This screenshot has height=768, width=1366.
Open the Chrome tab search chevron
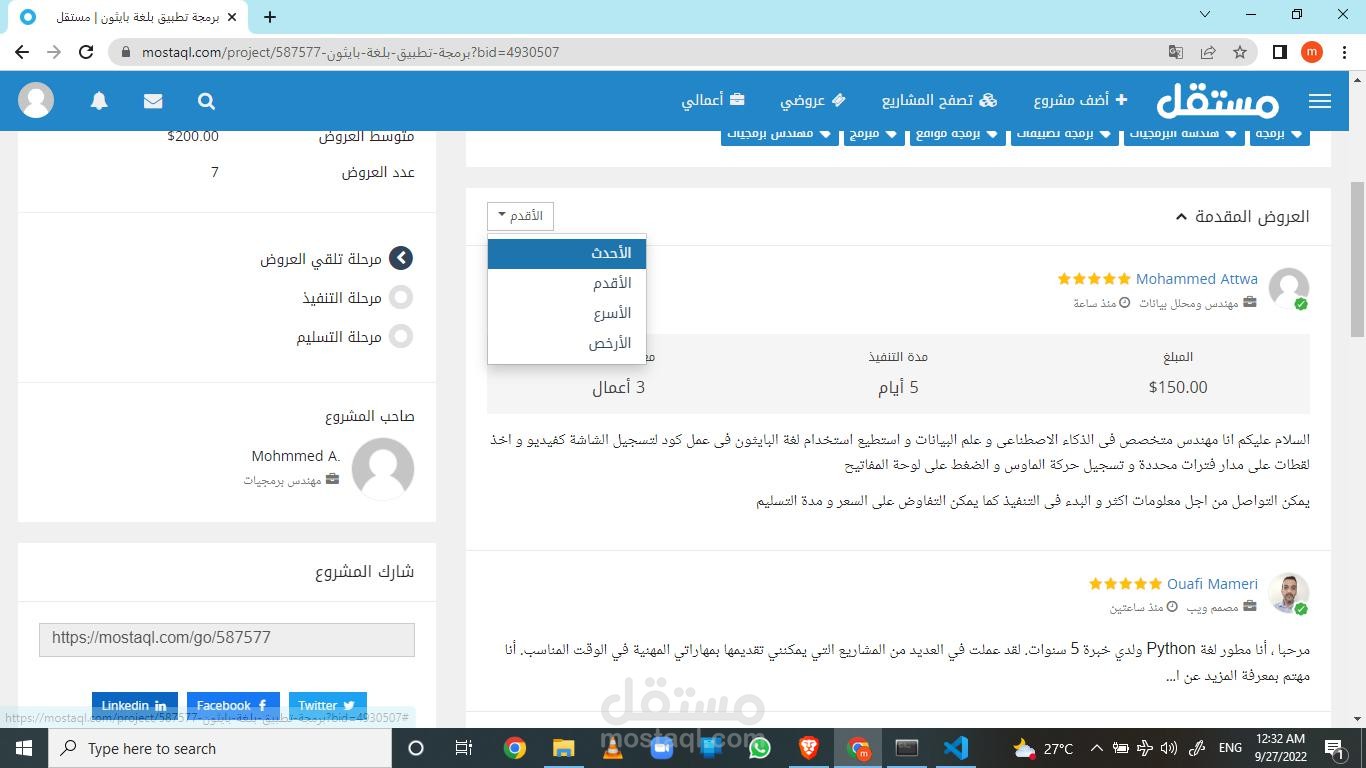pos(1205,14)
